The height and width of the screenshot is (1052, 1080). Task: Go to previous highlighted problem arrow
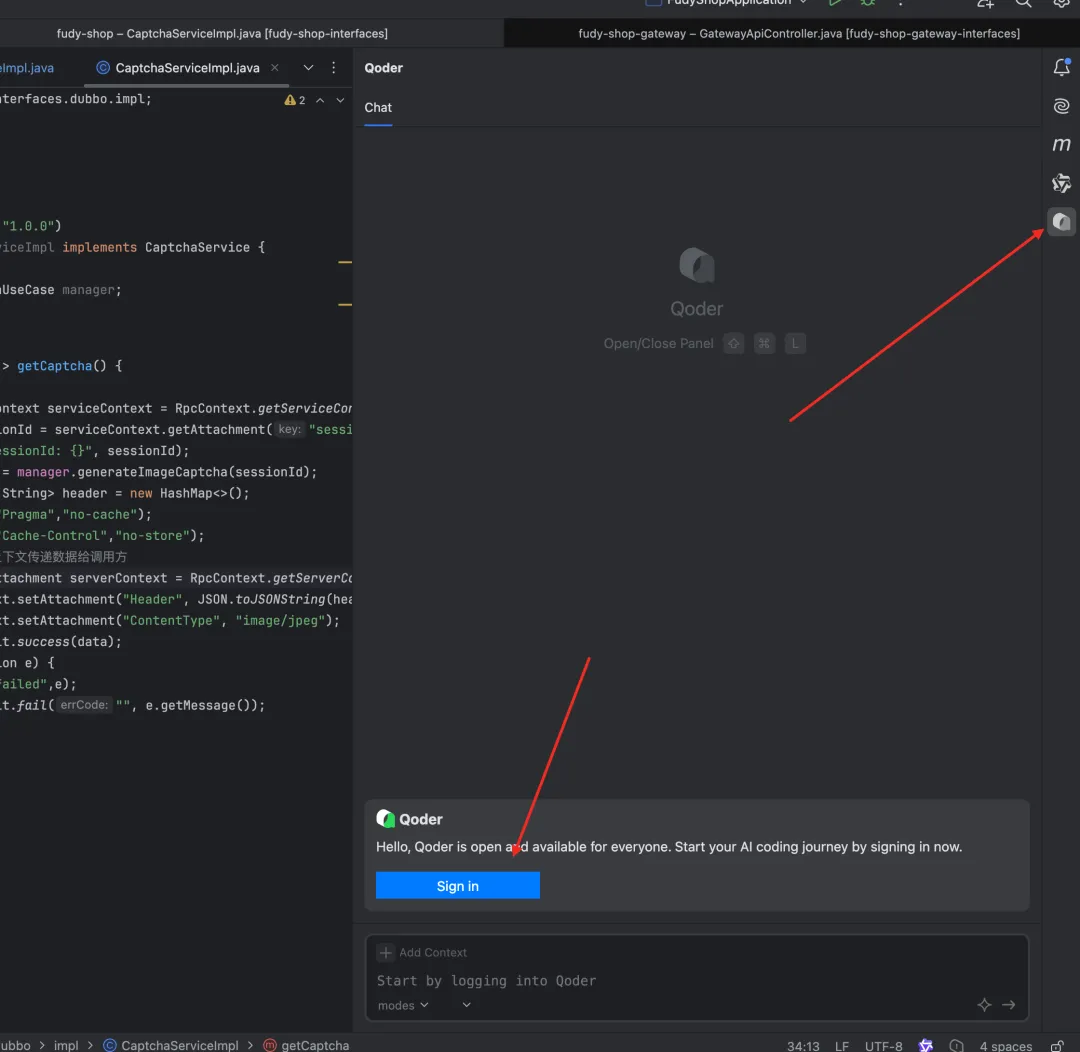pyautogui.click(x=320, y=100)
